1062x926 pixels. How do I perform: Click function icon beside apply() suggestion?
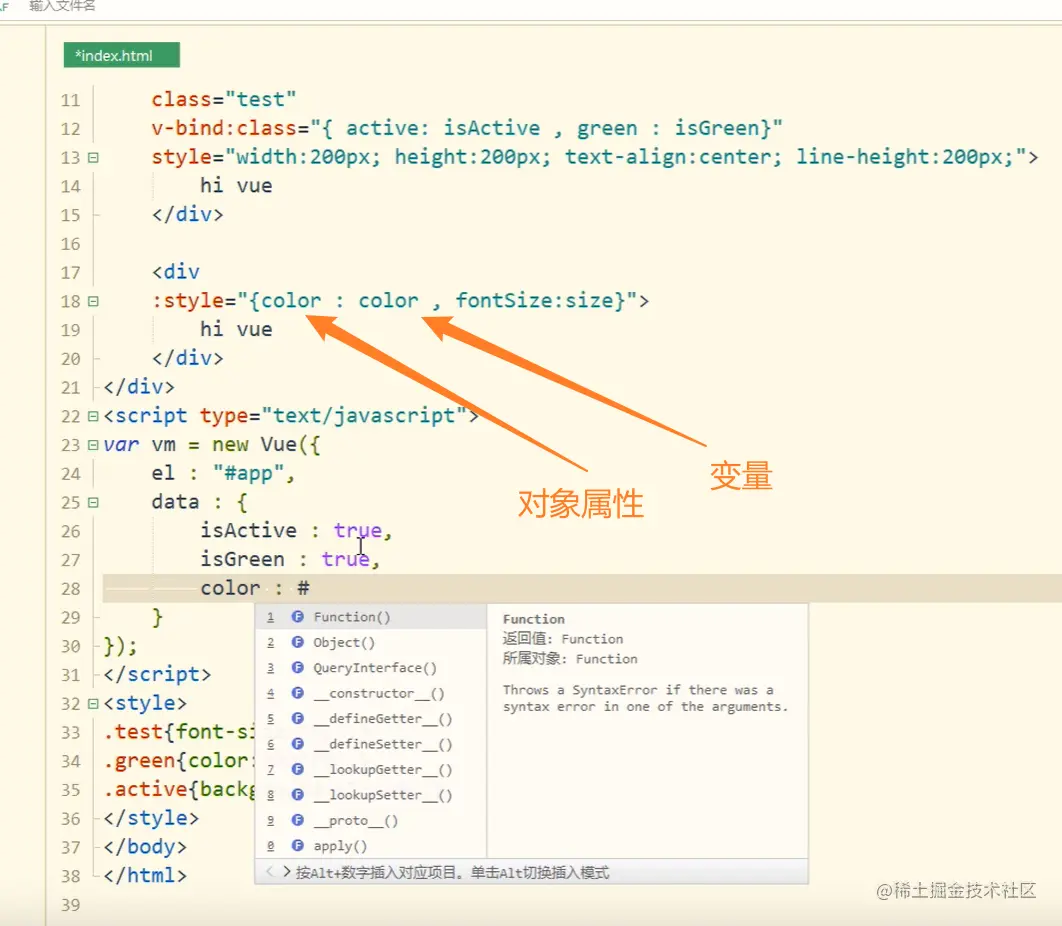[297, 845]
